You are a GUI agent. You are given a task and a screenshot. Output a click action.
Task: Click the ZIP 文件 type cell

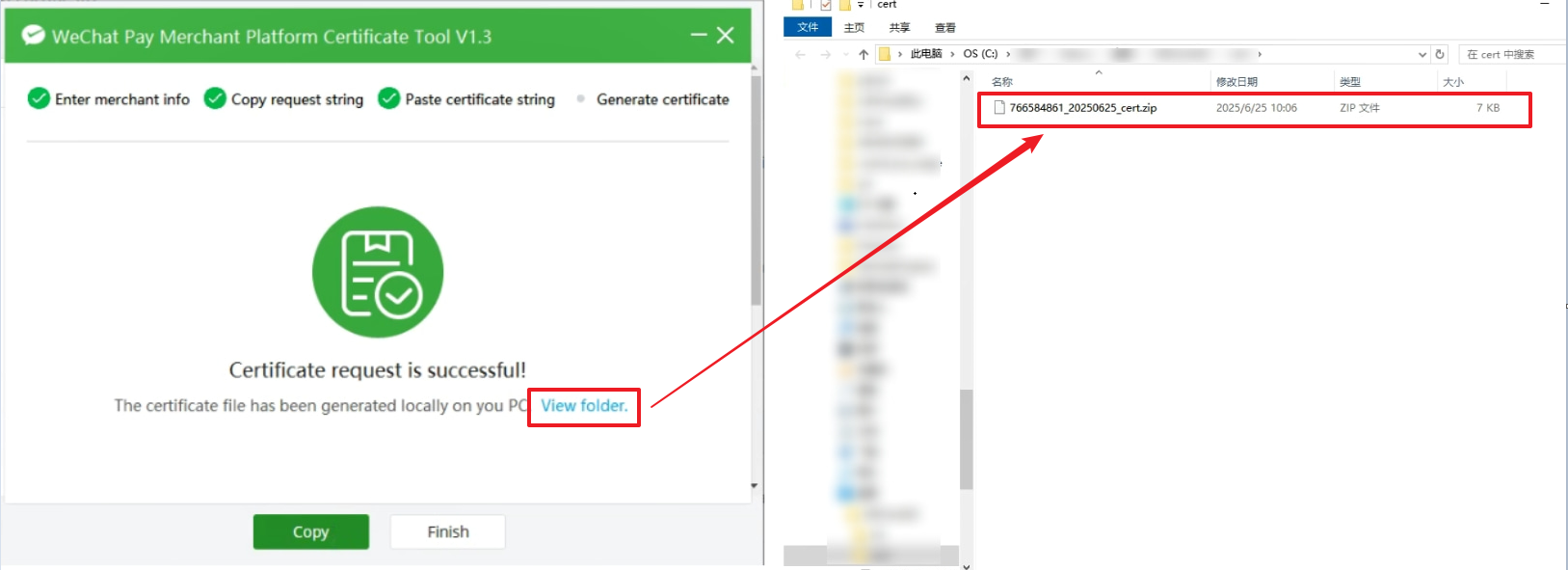click(x=1360, y=108)
